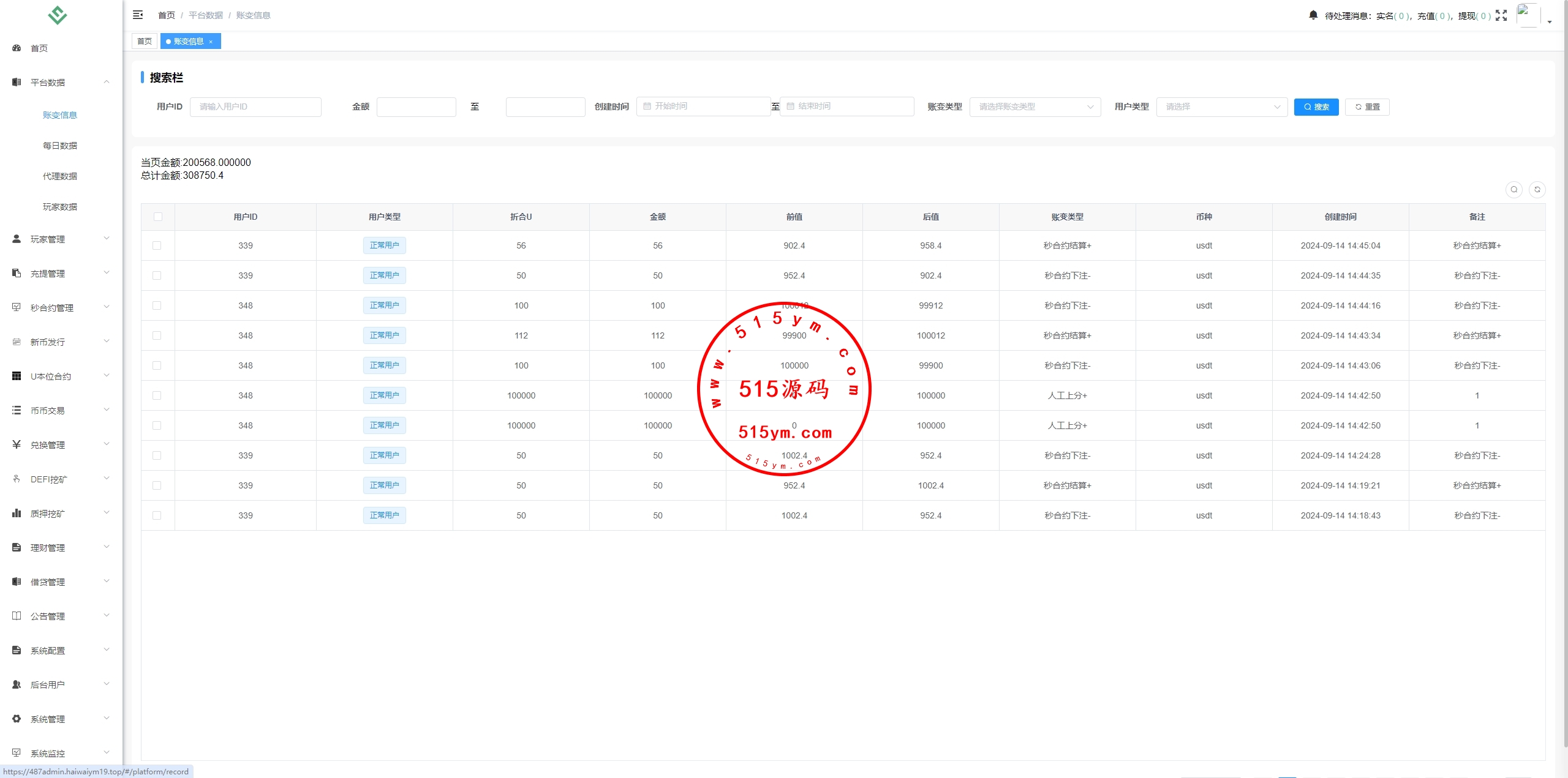Viewport: 1568px width, 778px height.
Task: Click the 用户ID input field
Action: click(255, 107)
